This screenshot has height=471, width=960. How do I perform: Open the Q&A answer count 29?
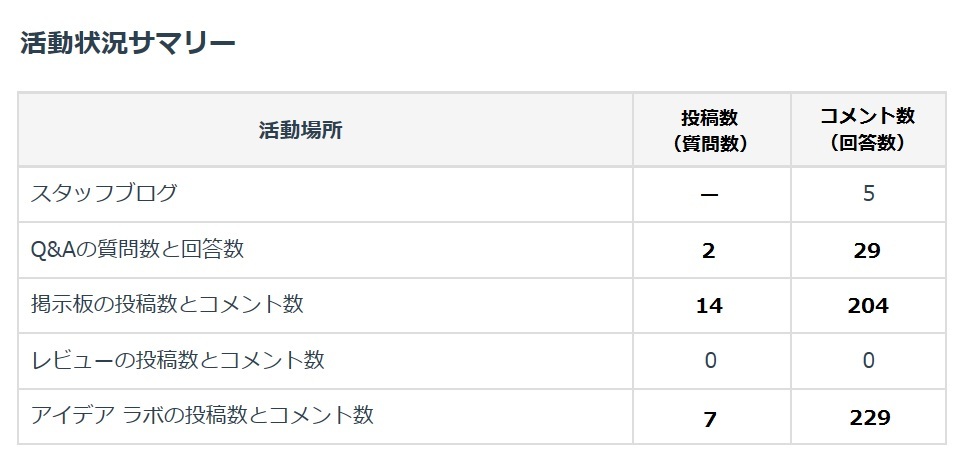(867, 251)
